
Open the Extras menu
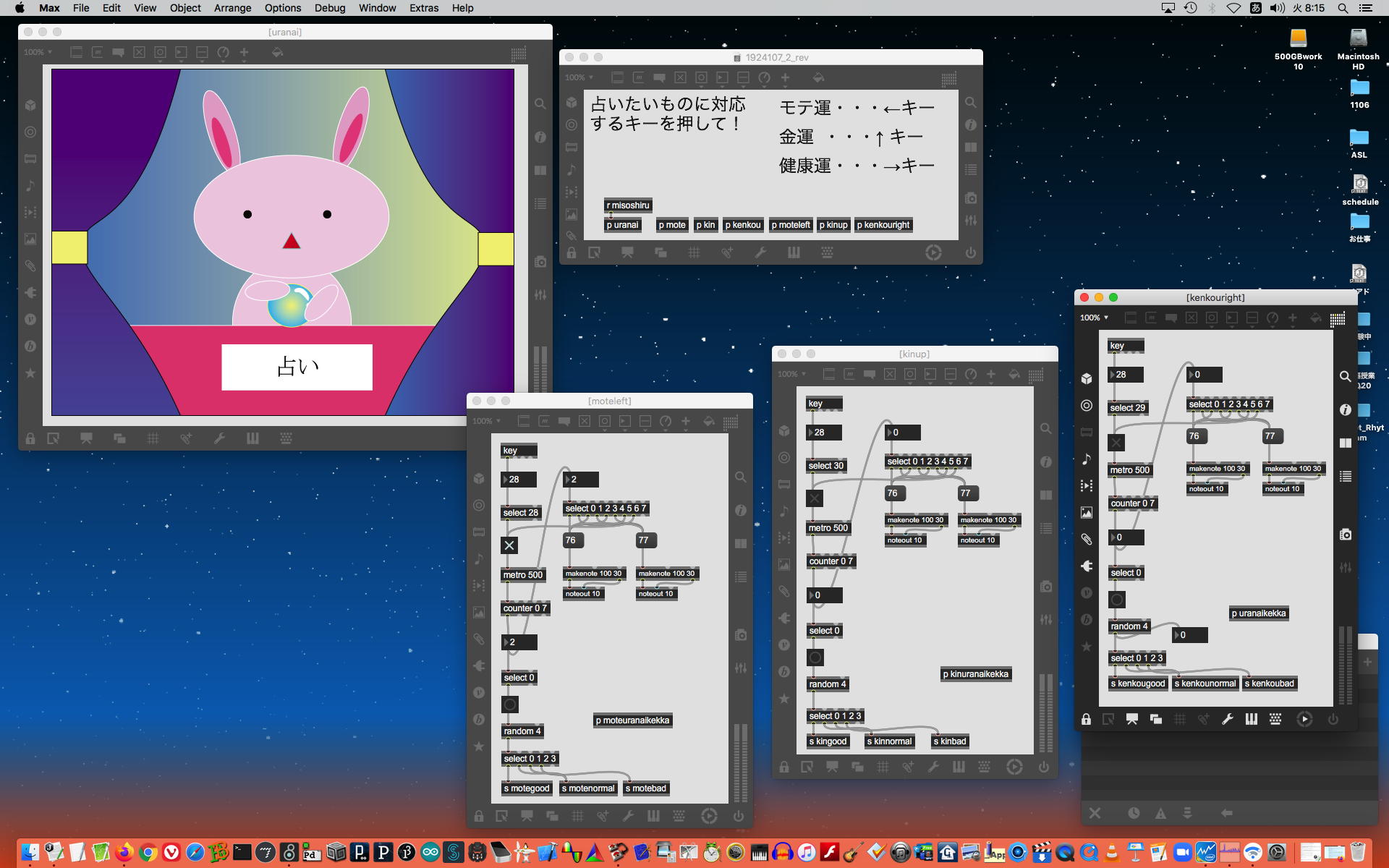tap(423, 8)
